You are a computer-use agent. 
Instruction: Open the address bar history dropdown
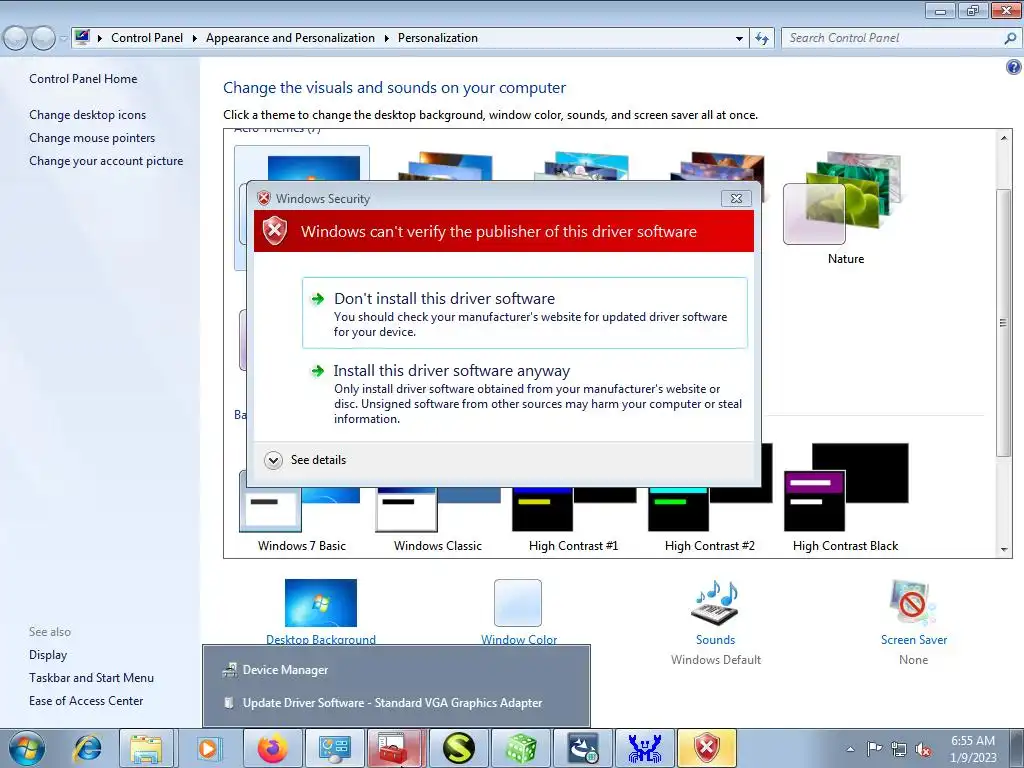tap(739, 39)
